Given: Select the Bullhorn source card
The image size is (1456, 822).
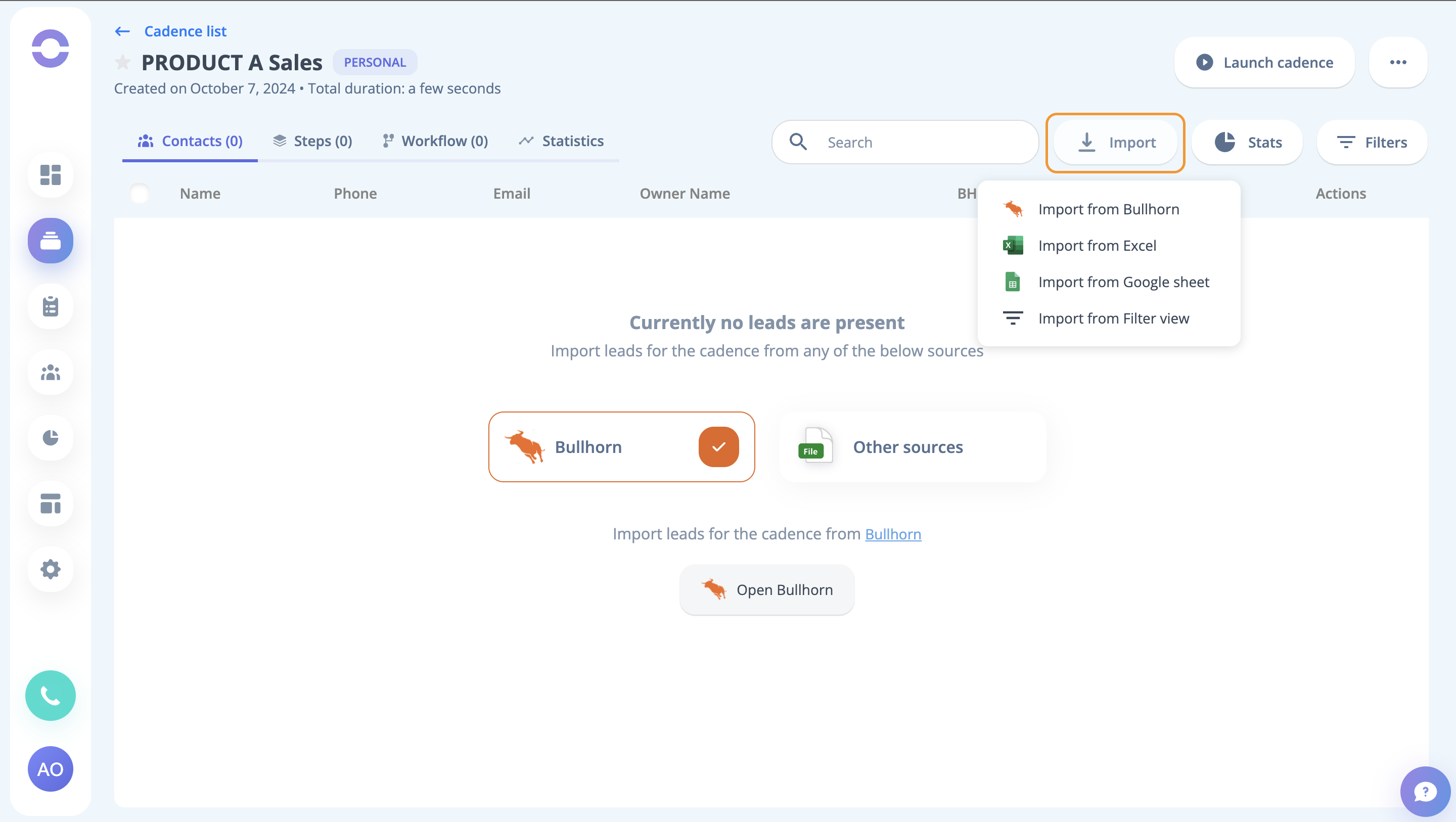Looking at the screenshot, I should pyautogui.click(x=621, y=446).
